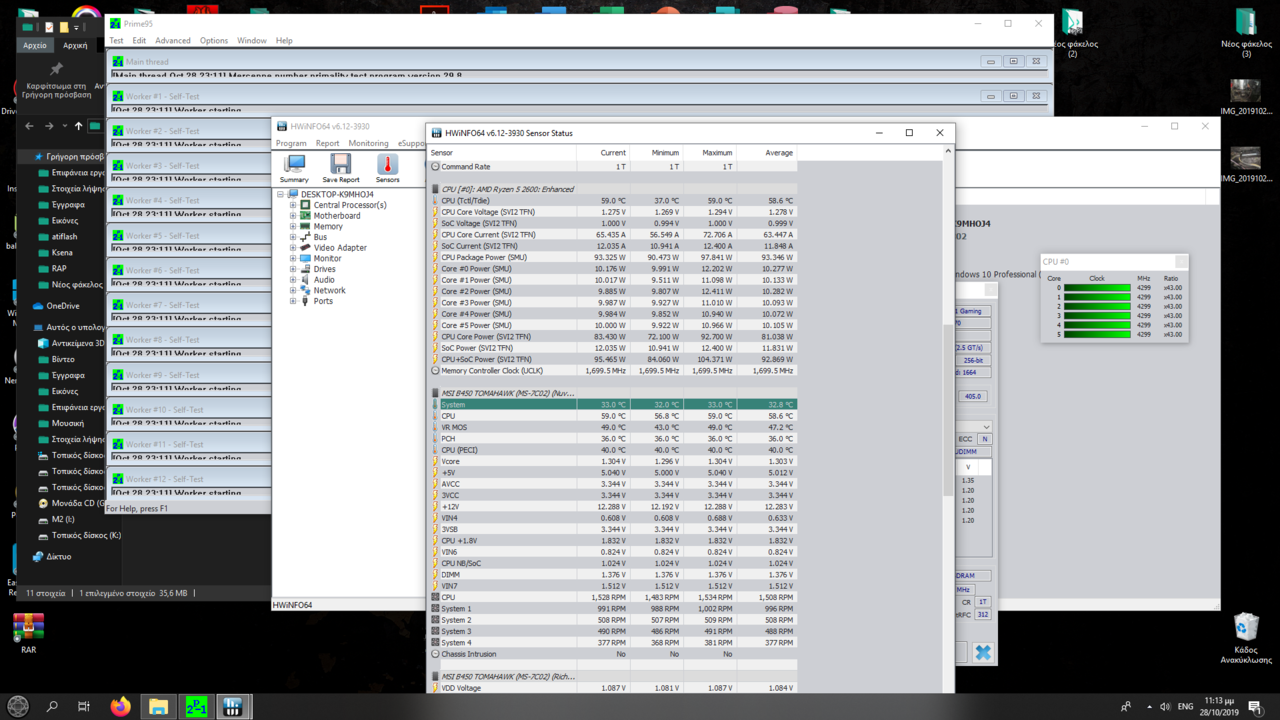Screen dimensions: 1280x720
Task: Expand Memory tree node
Action: (293, 226)
